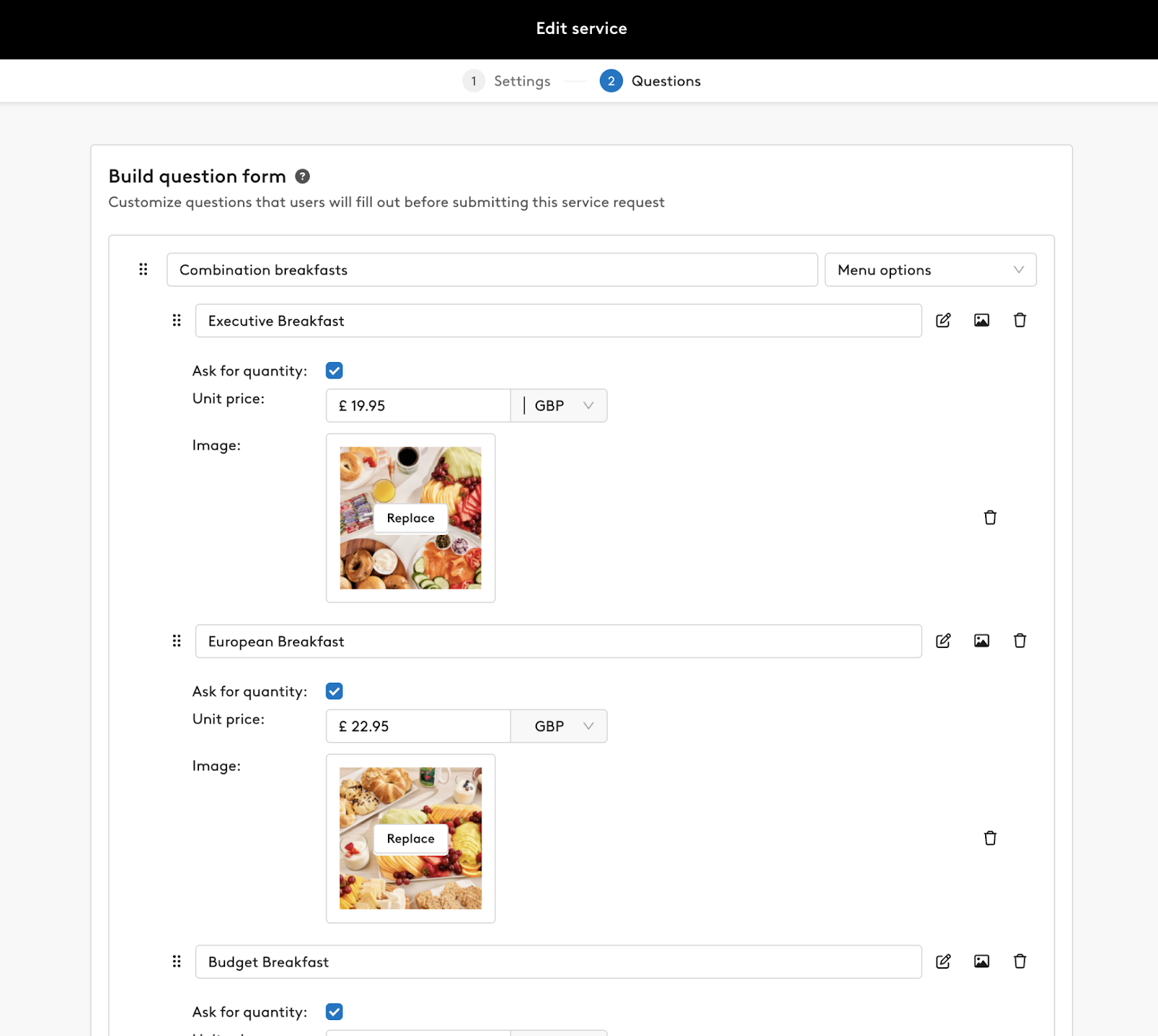1158x1036 pixels.
Task: Click the Combination breakfasts title field
Action: pyautogui.click(x=492, y=269)
